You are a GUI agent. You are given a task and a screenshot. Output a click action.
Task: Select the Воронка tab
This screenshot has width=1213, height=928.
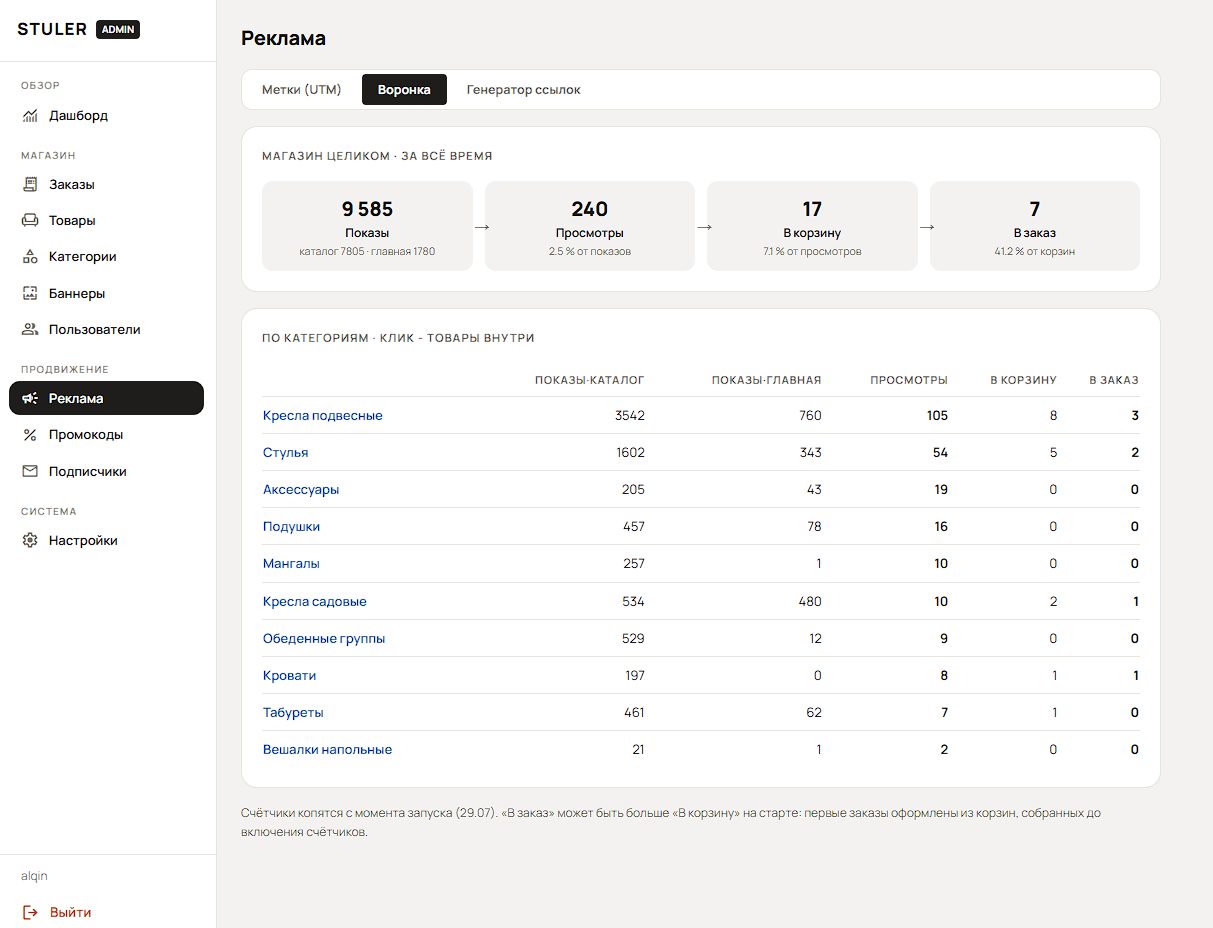(404, 90)
